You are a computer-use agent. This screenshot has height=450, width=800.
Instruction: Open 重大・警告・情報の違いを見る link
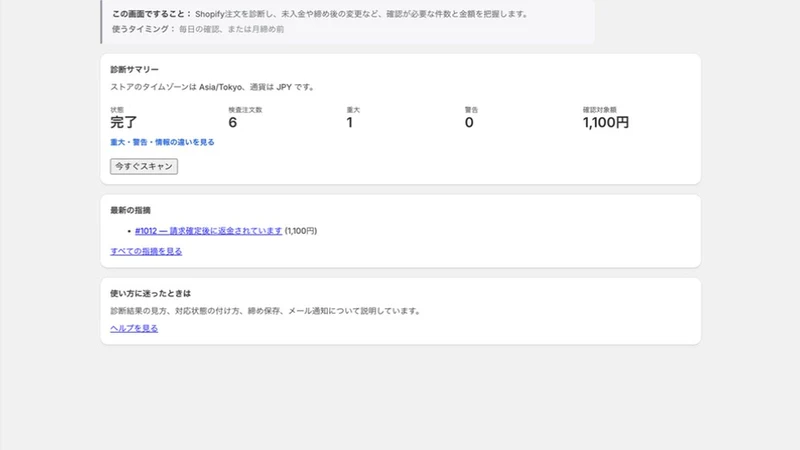click(162, 142)
